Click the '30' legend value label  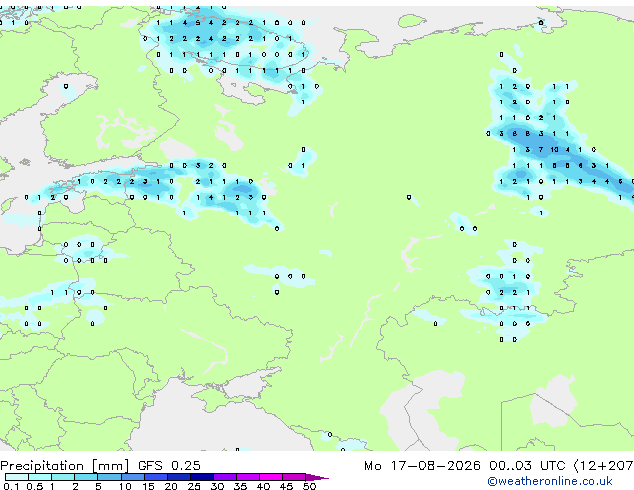click(x=217, y=486)
